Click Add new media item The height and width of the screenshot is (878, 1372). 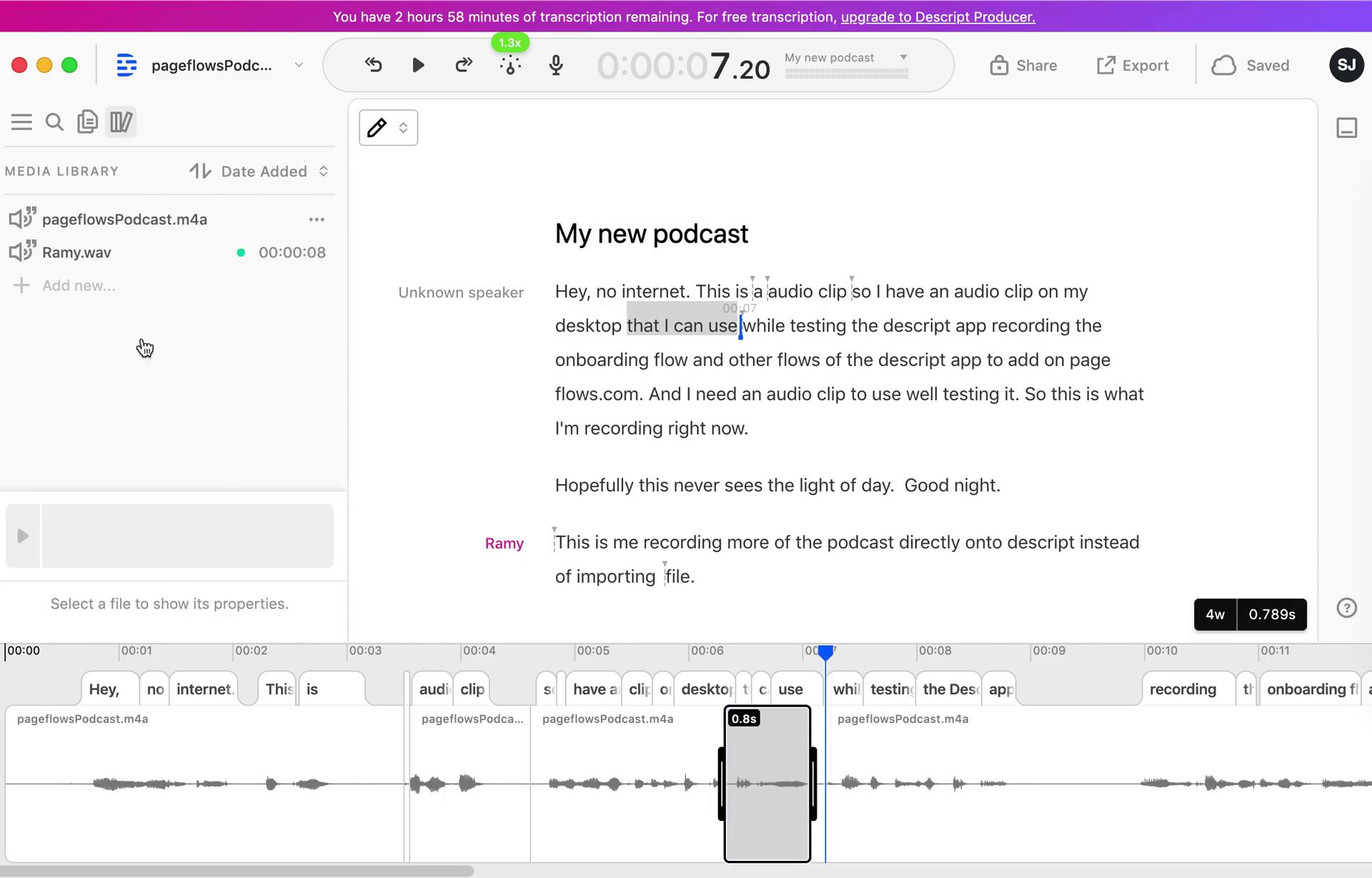coord(64,285)
